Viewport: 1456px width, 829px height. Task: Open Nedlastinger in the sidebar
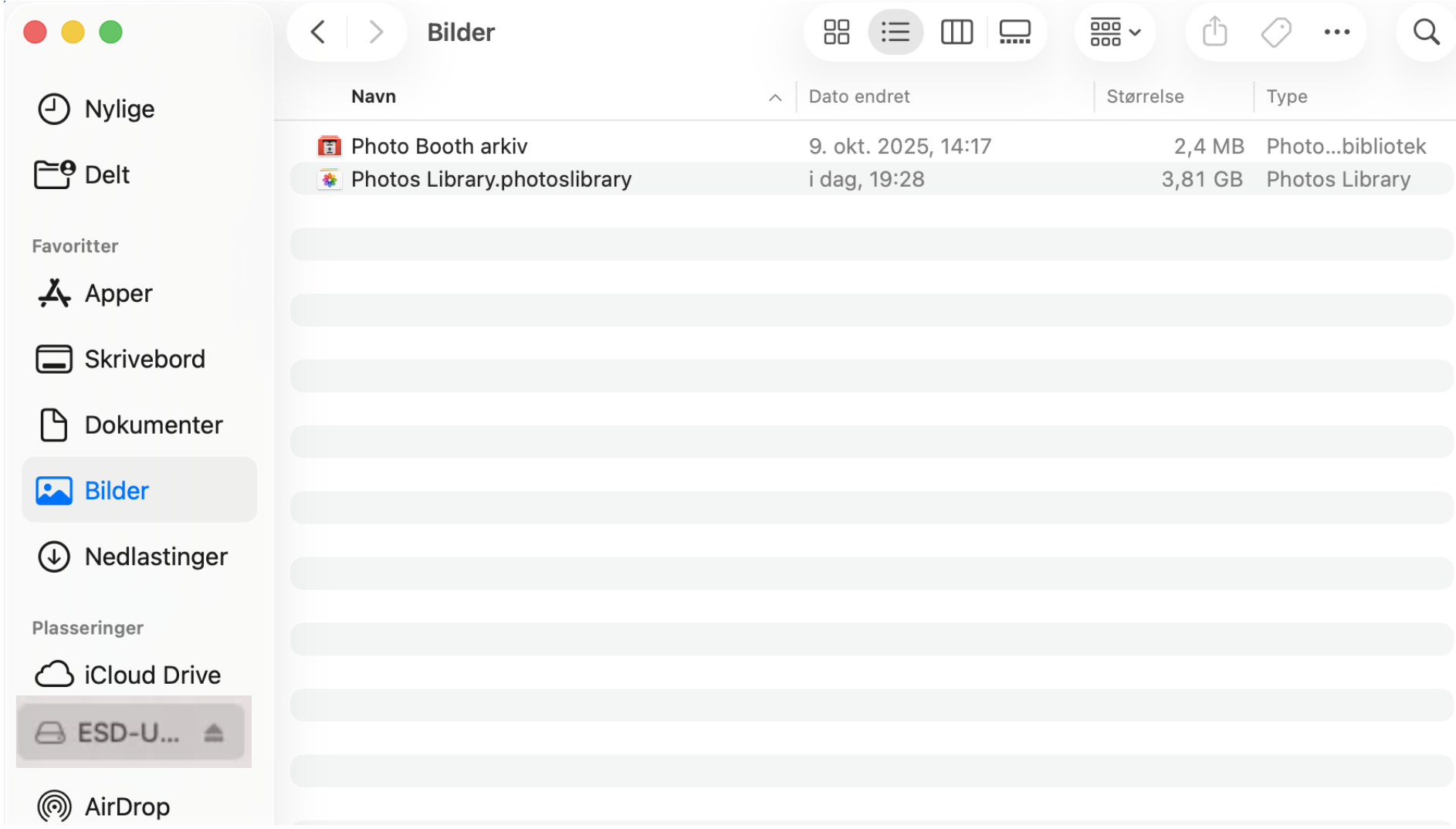point(139,557)
